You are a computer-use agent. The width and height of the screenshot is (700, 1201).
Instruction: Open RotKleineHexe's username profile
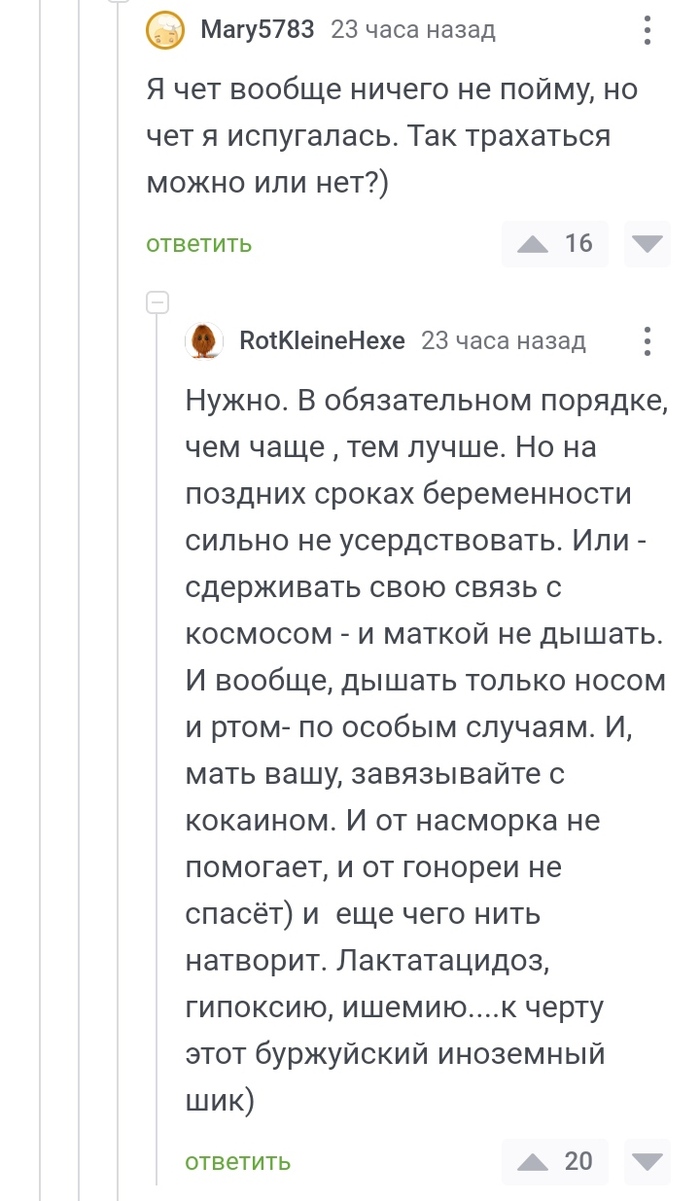(x=322, y=340)
